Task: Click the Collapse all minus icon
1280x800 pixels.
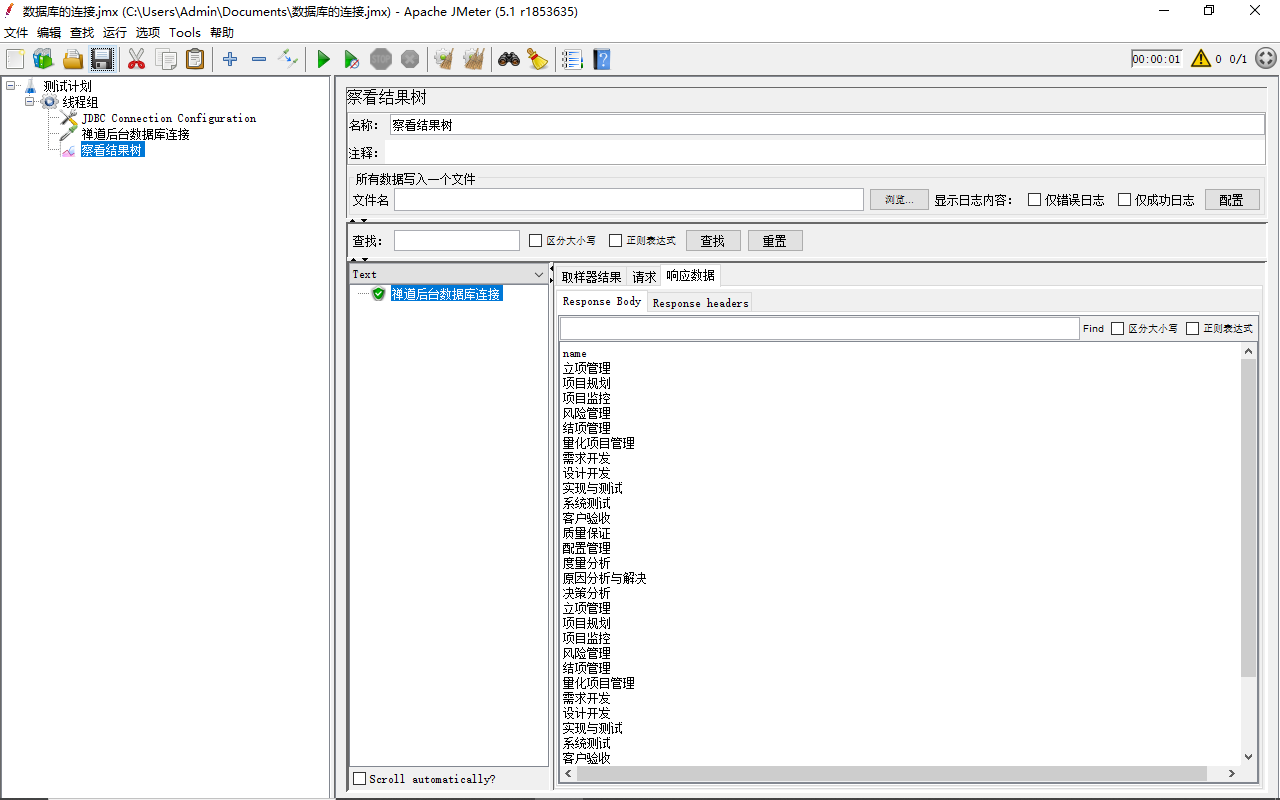Action: pos(259,59)
